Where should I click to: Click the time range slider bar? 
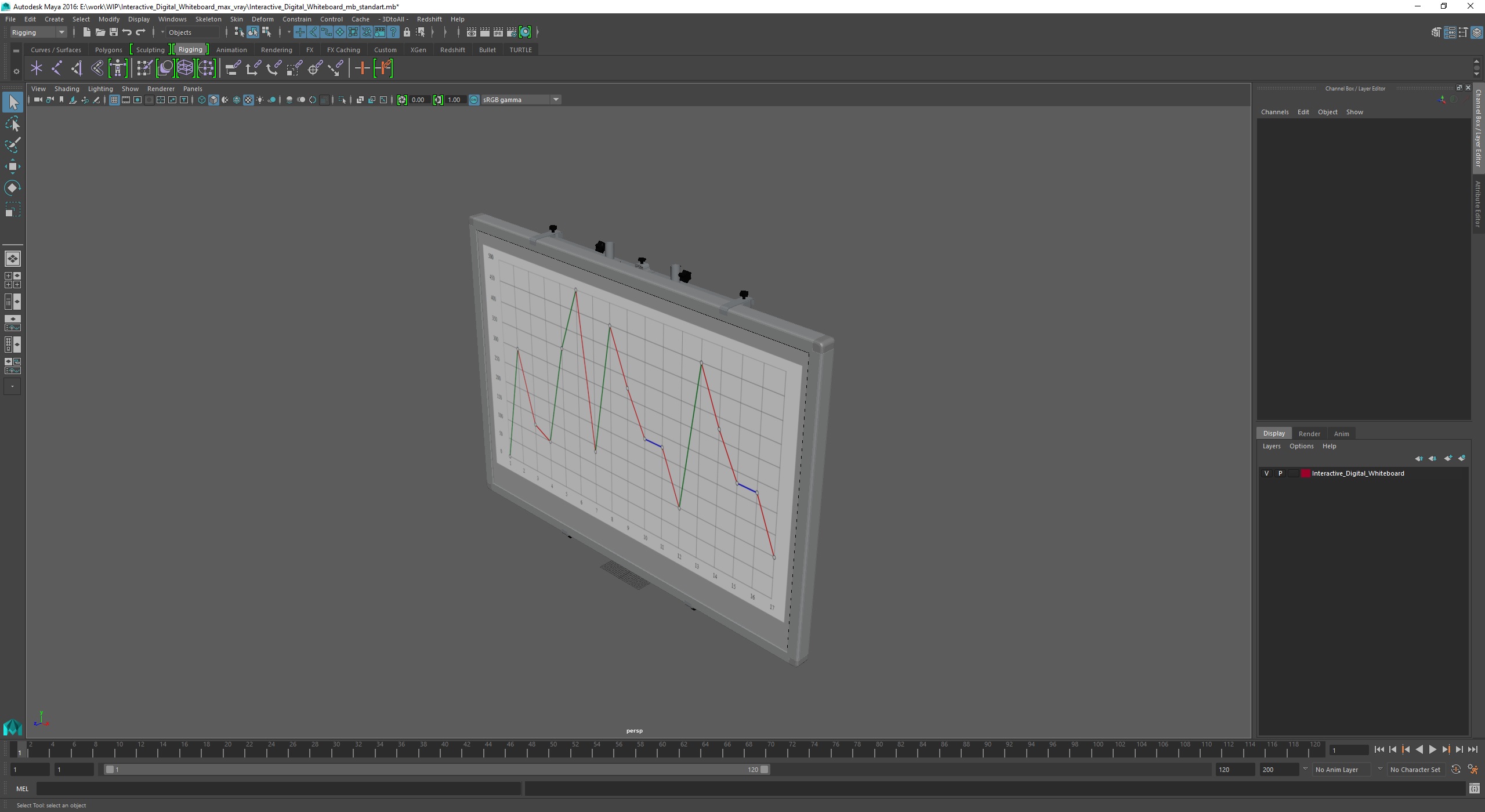(x=438, y=769)
